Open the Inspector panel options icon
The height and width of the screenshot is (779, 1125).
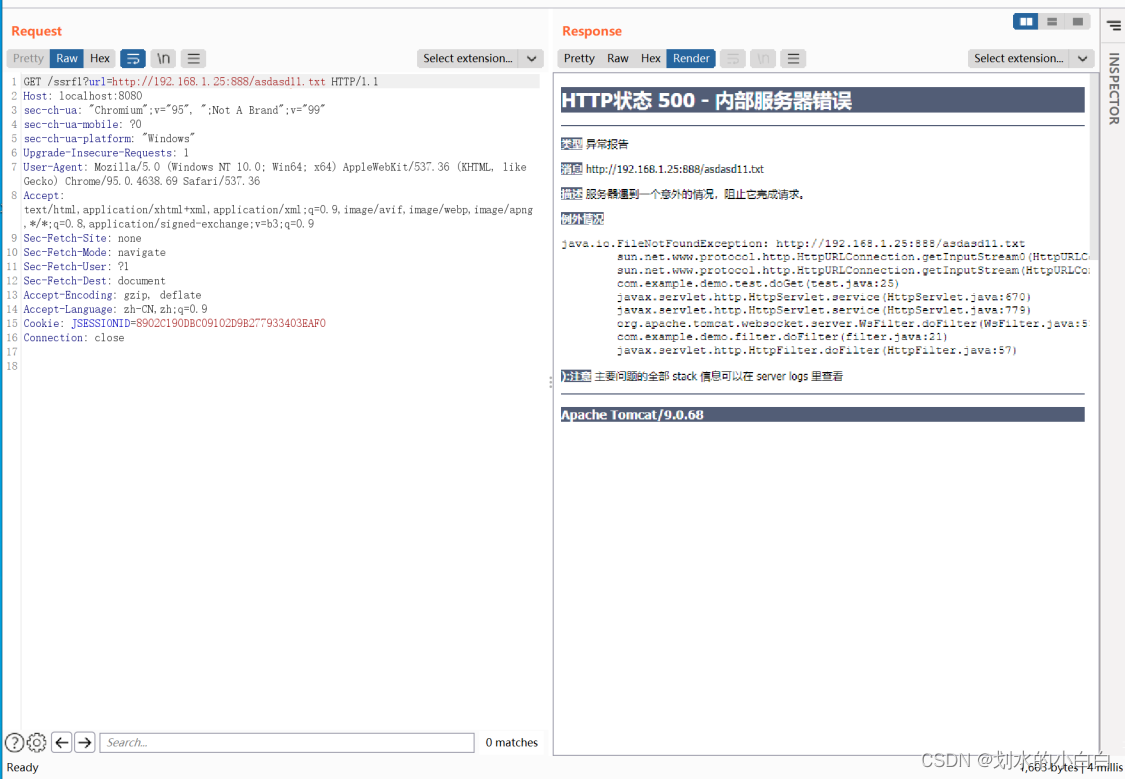point(1114,26)
